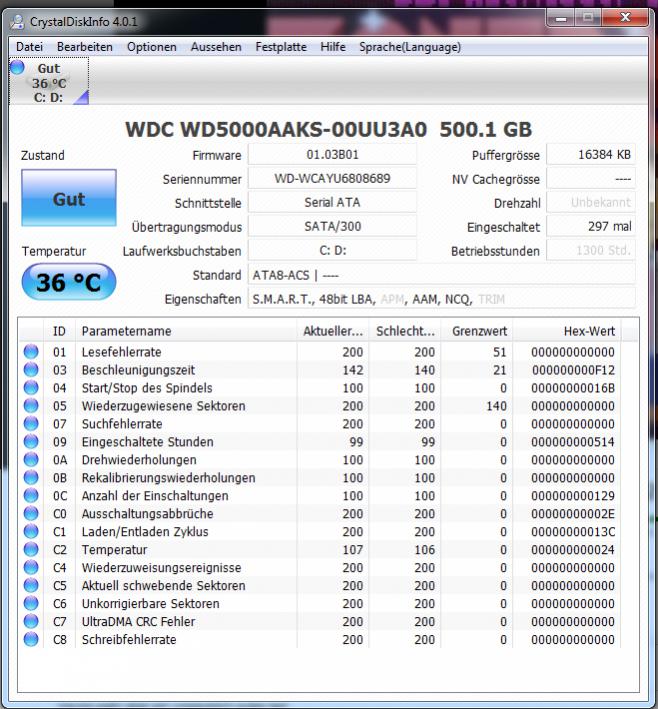Screen dimensions: 658x709
Task: Click the Firmware field 01.03B01
Action: click(332, 155)
